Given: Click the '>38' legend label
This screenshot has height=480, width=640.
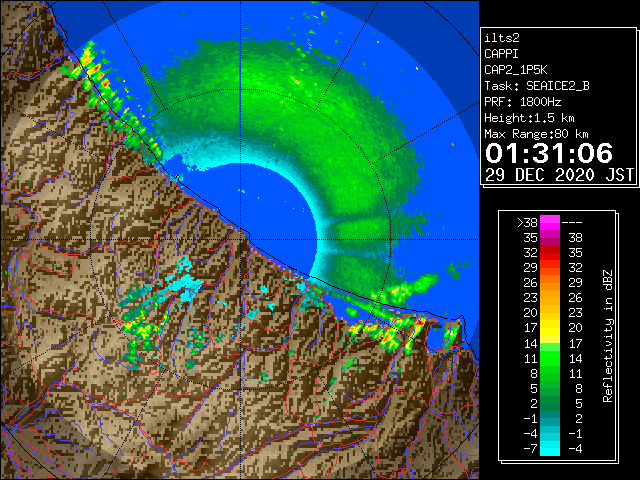Looking at the screenshot, I should [x=527, y=223].
